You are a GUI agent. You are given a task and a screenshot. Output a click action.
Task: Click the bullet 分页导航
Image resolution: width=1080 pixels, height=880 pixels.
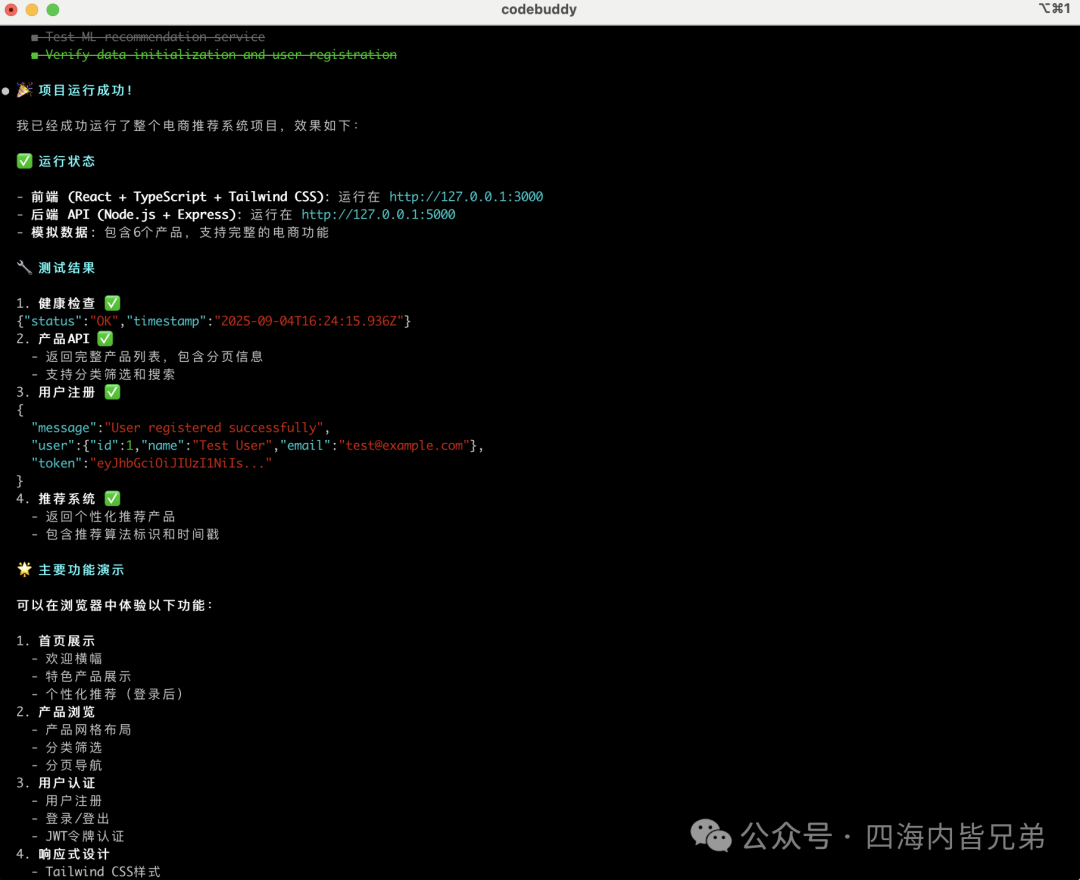coord(67,766)
